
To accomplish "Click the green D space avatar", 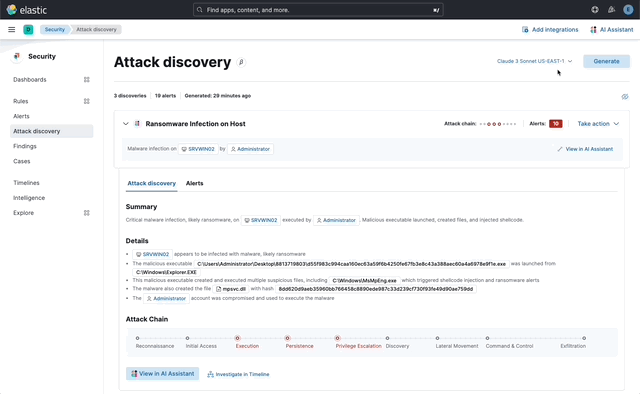I will pyautogui.click(x=28, y=29).
